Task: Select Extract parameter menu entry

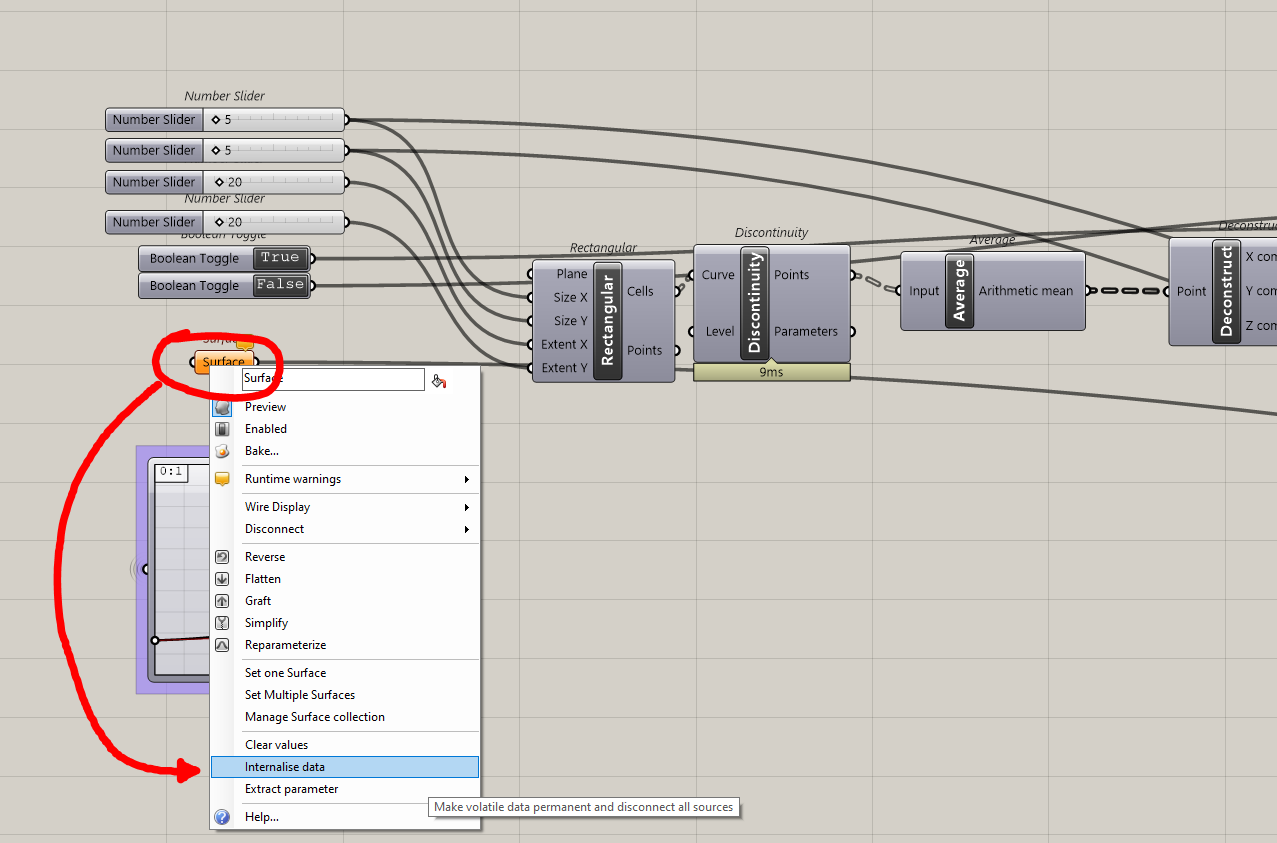Action: tap(344, 789)
